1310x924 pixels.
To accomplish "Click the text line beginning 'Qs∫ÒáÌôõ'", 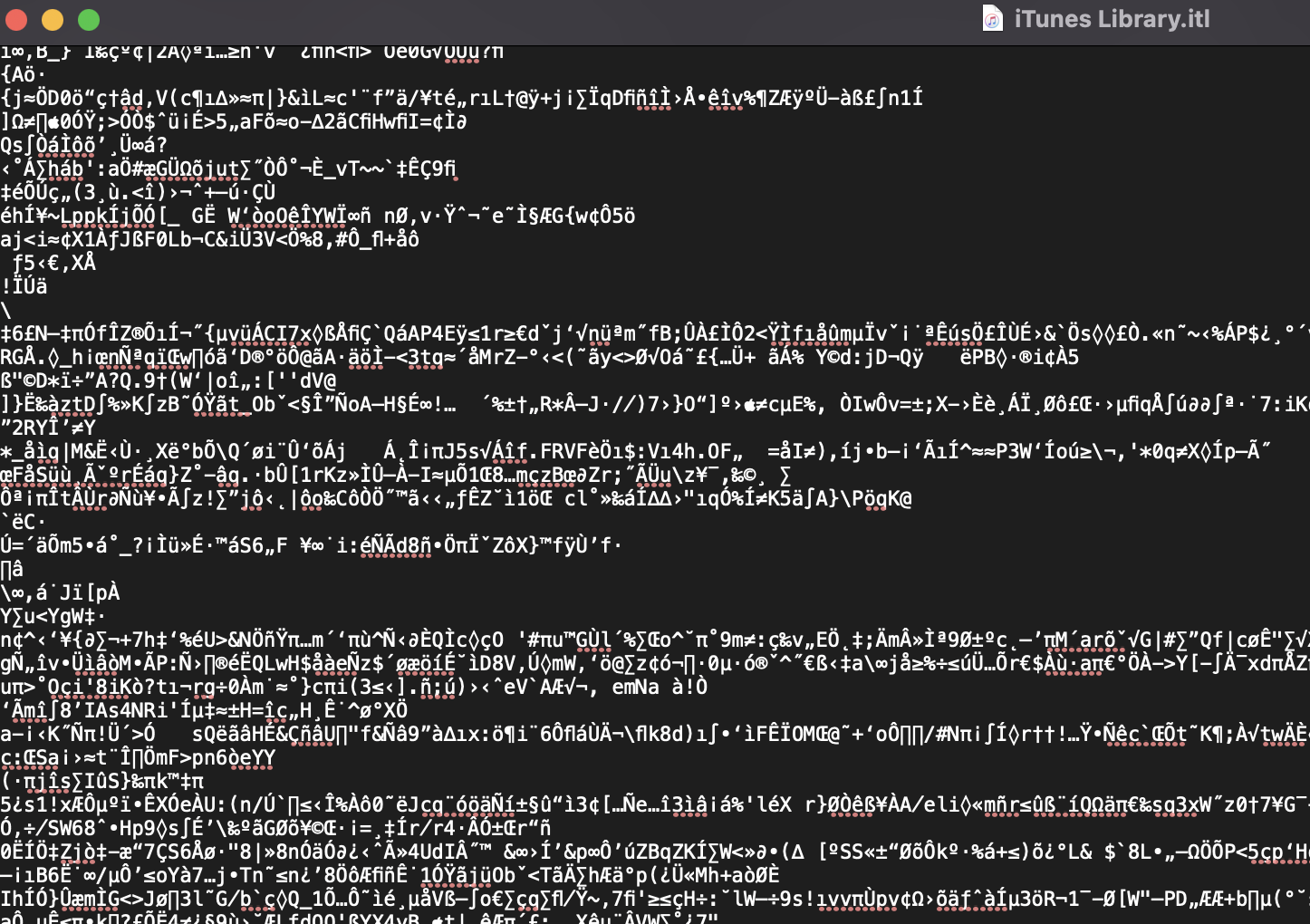I will (84, 145).
